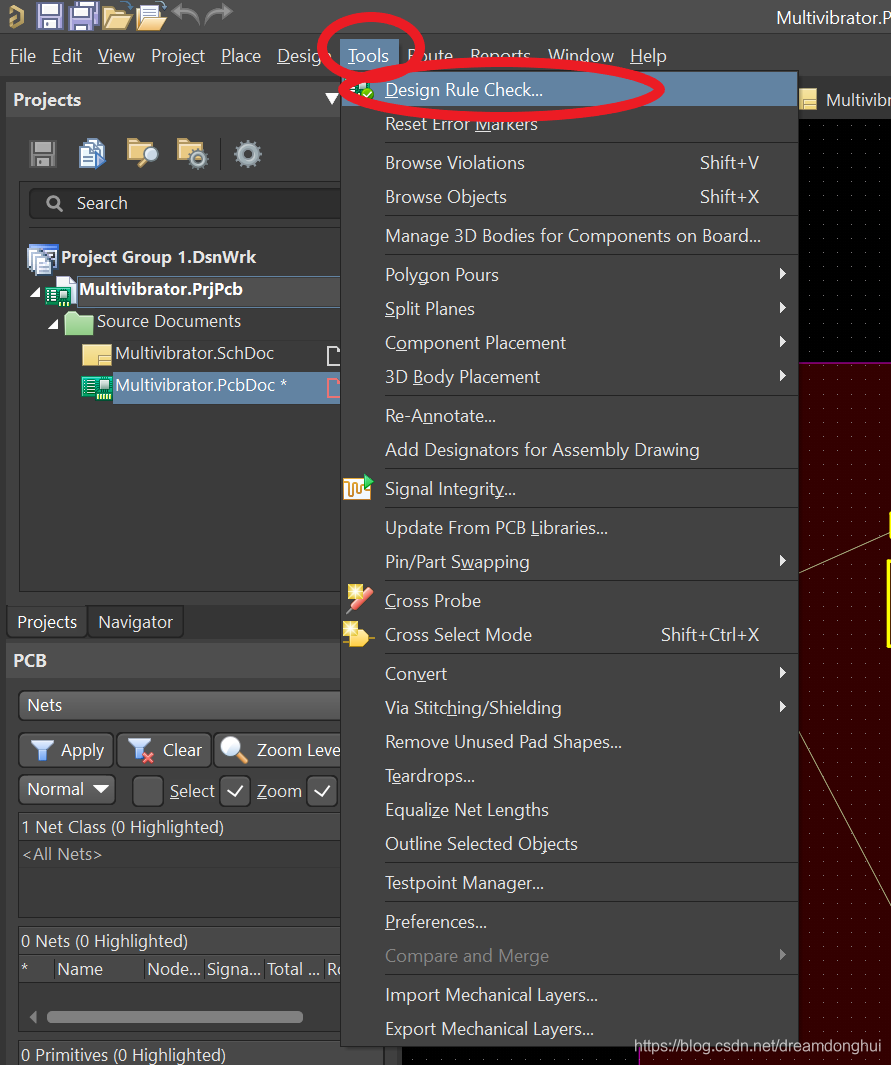Toggle the checkbox right of Zoom label
This screenshot has width=891, height=1065.
click(x=323, y=791)
